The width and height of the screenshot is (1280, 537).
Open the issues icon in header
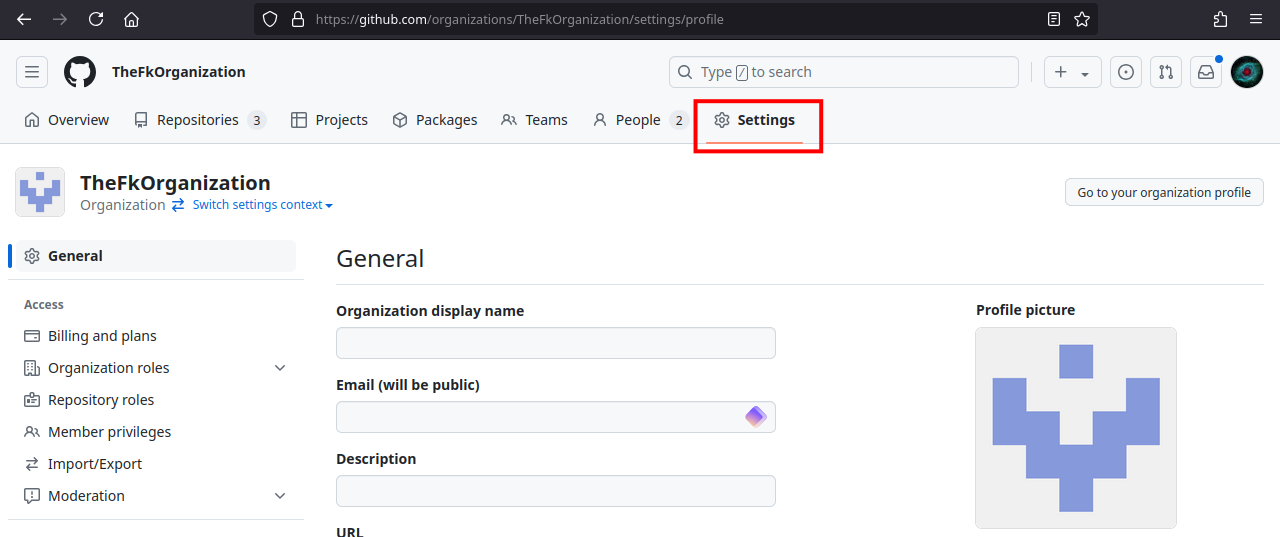coord(1126,72)
